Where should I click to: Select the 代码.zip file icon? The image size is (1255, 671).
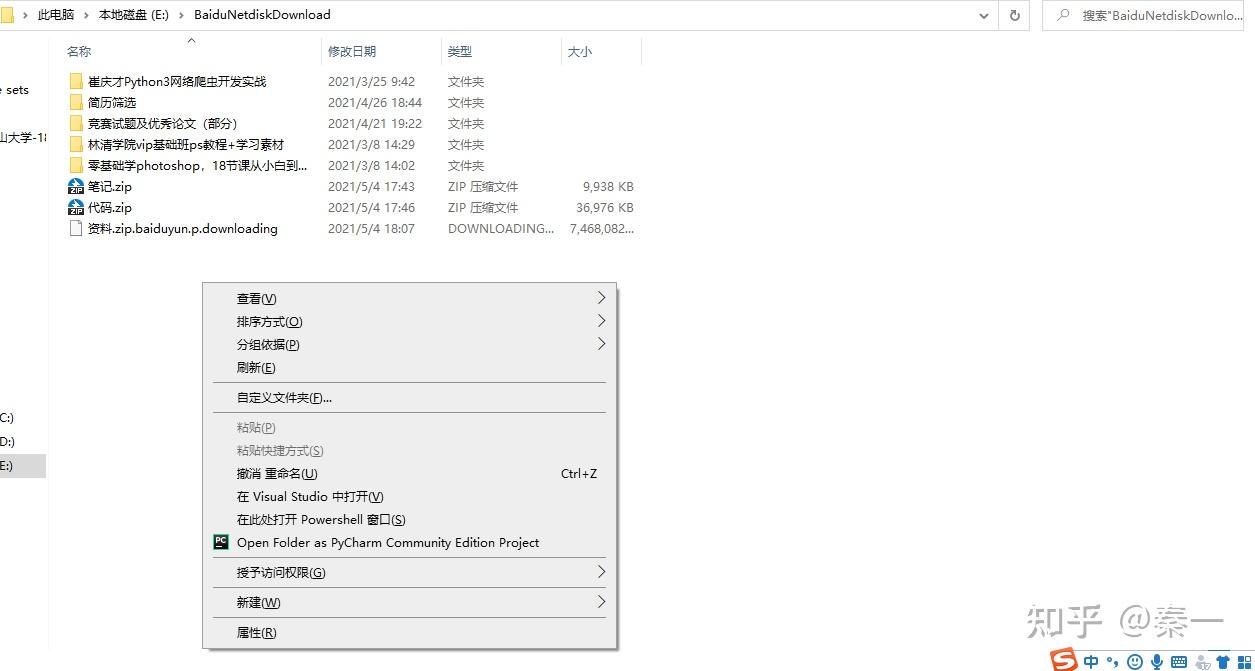click(x=76, y=207)
